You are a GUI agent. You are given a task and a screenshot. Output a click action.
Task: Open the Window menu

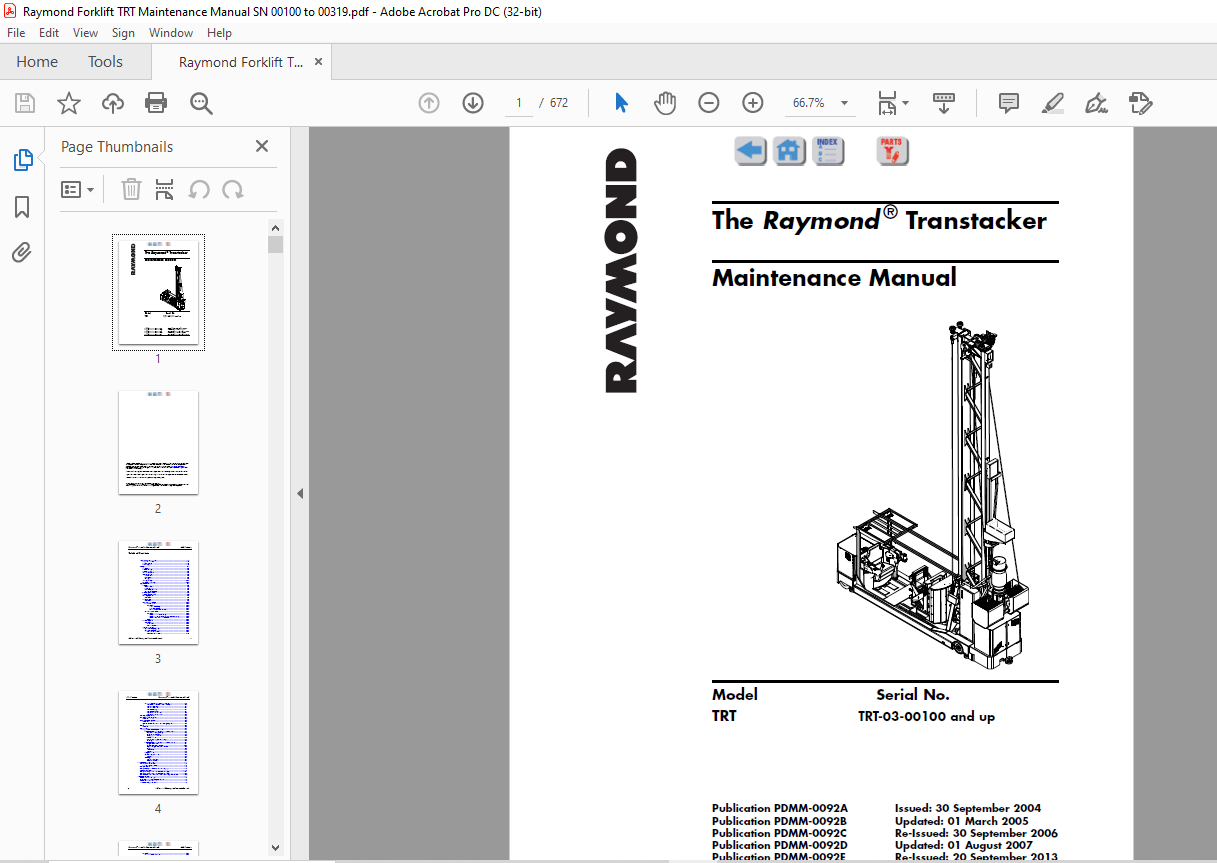click(171, 33)
